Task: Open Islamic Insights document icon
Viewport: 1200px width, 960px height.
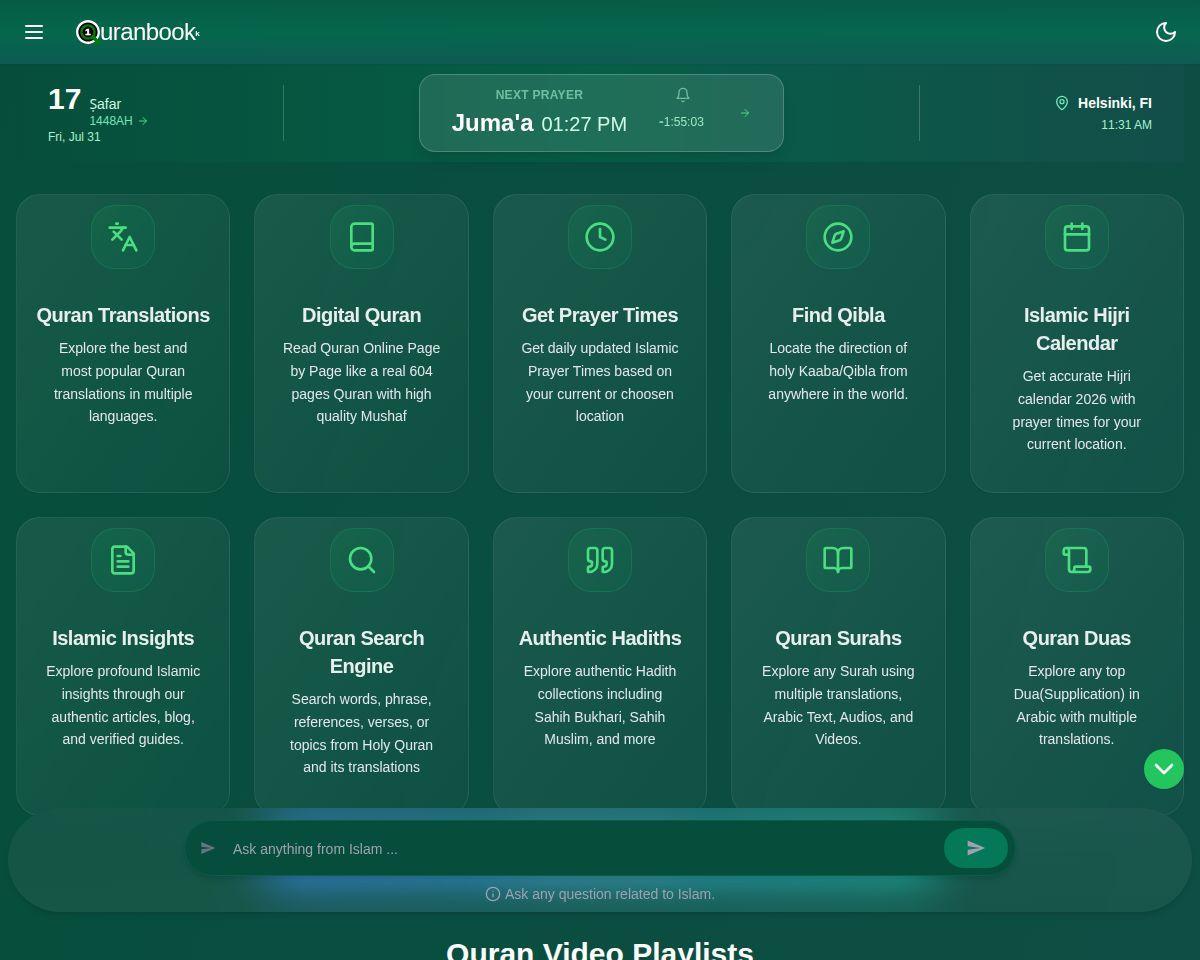Action: [123, 560]
